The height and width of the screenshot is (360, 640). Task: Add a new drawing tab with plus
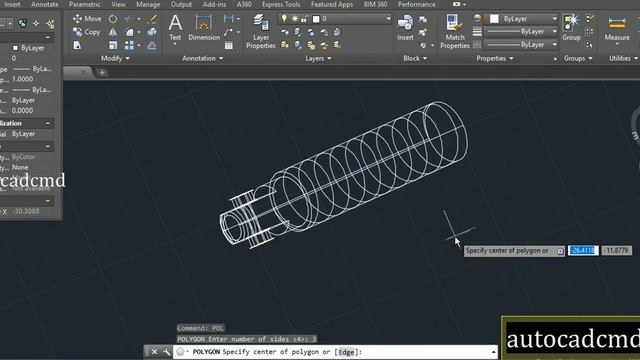click(x=102, y=73)
